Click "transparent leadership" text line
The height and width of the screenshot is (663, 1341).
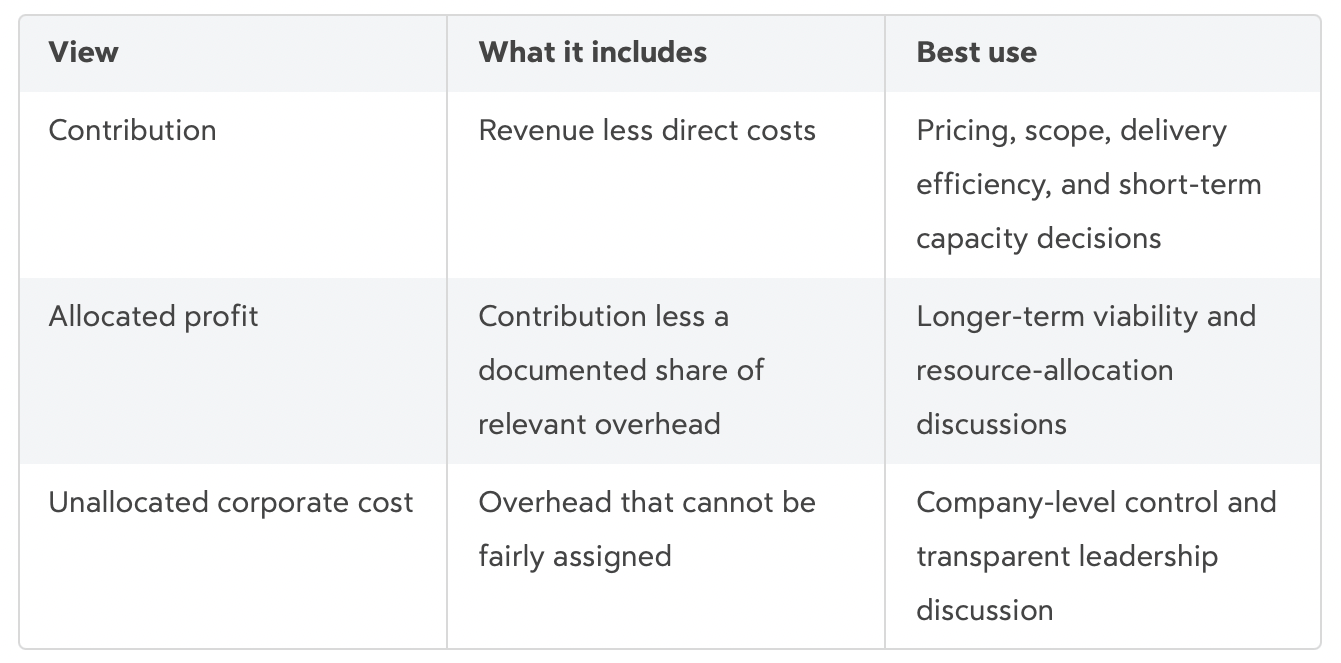pyautogui.click(x=1066, y=556)
